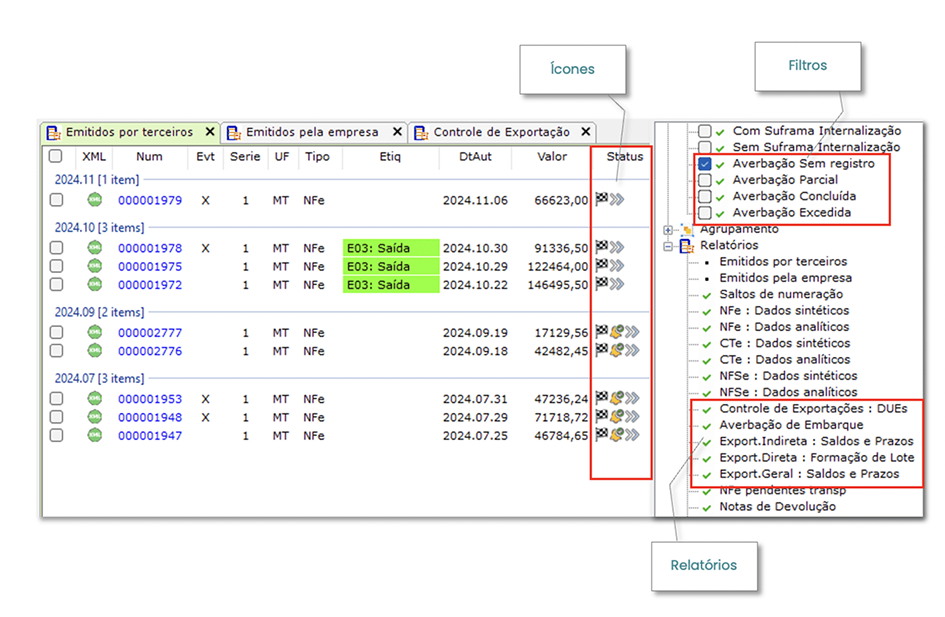This screenshot has width=945, height=617.
Task: Open the note number link 000001953
Action: click(150, 398)
